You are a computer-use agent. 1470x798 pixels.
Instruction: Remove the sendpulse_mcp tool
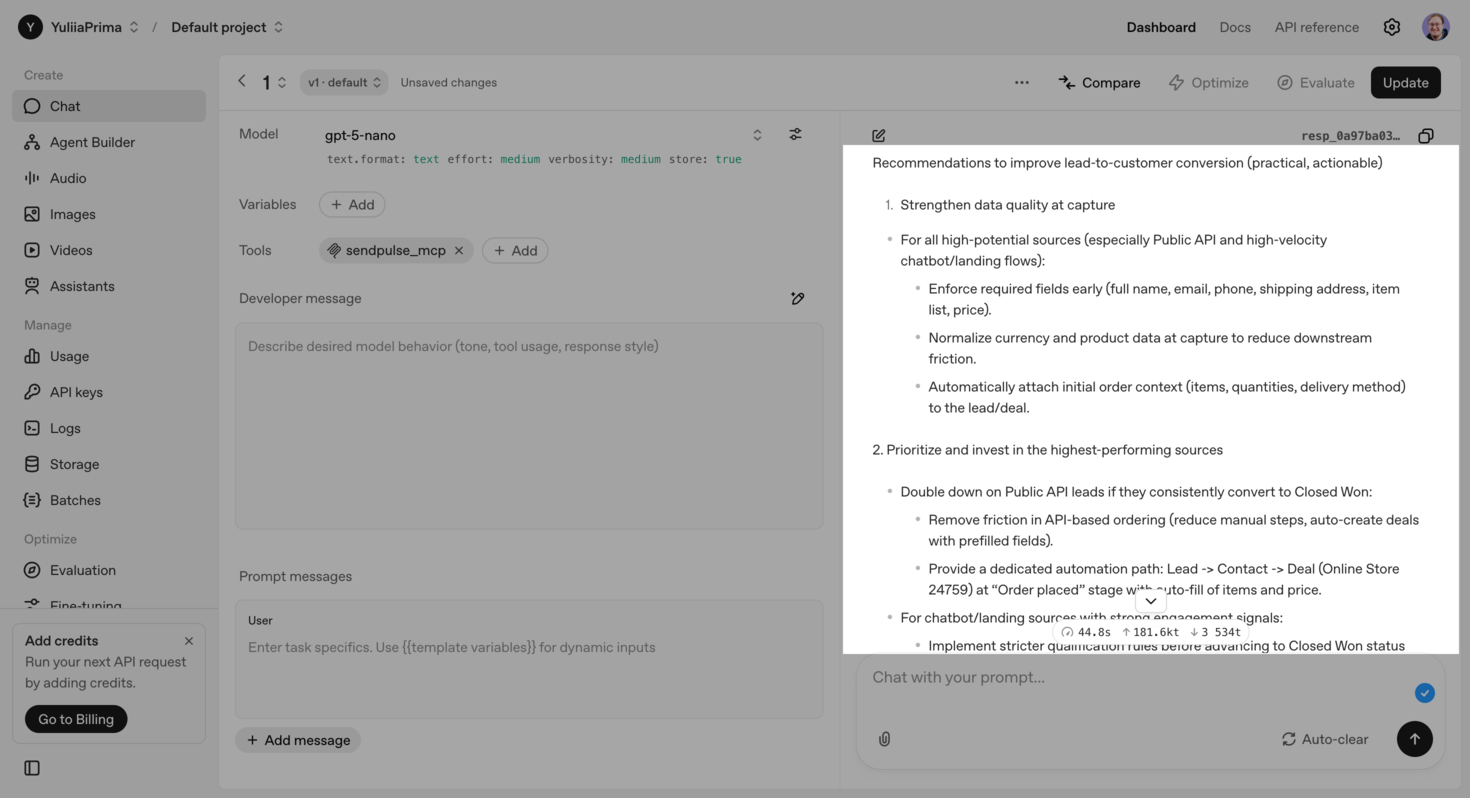pyautogui.click(x=459, y=251)
